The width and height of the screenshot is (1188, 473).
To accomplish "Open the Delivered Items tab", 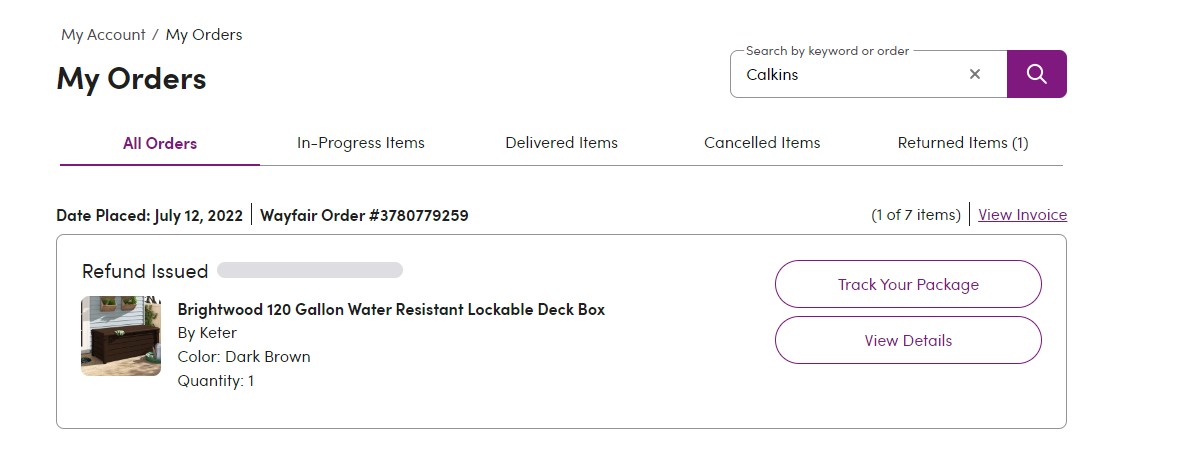I will point(561,143).
